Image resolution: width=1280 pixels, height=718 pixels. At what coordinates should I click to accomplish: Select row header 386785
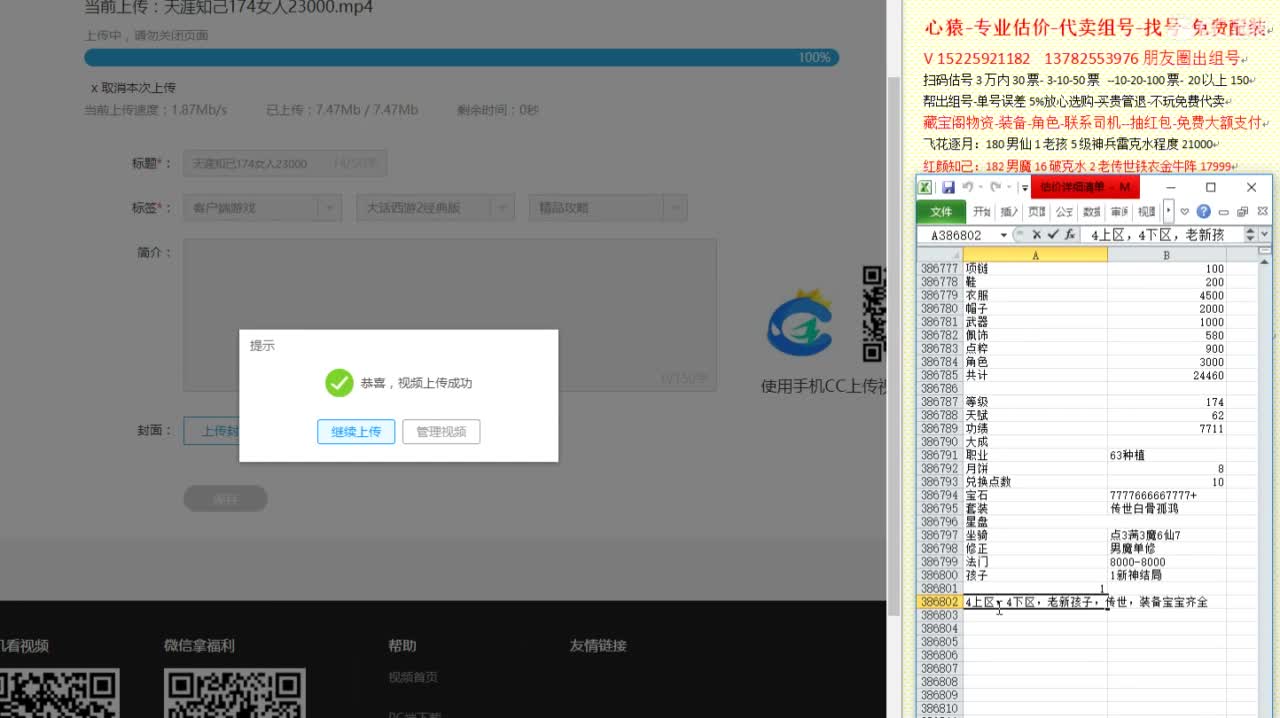click(x=939, y=376)
